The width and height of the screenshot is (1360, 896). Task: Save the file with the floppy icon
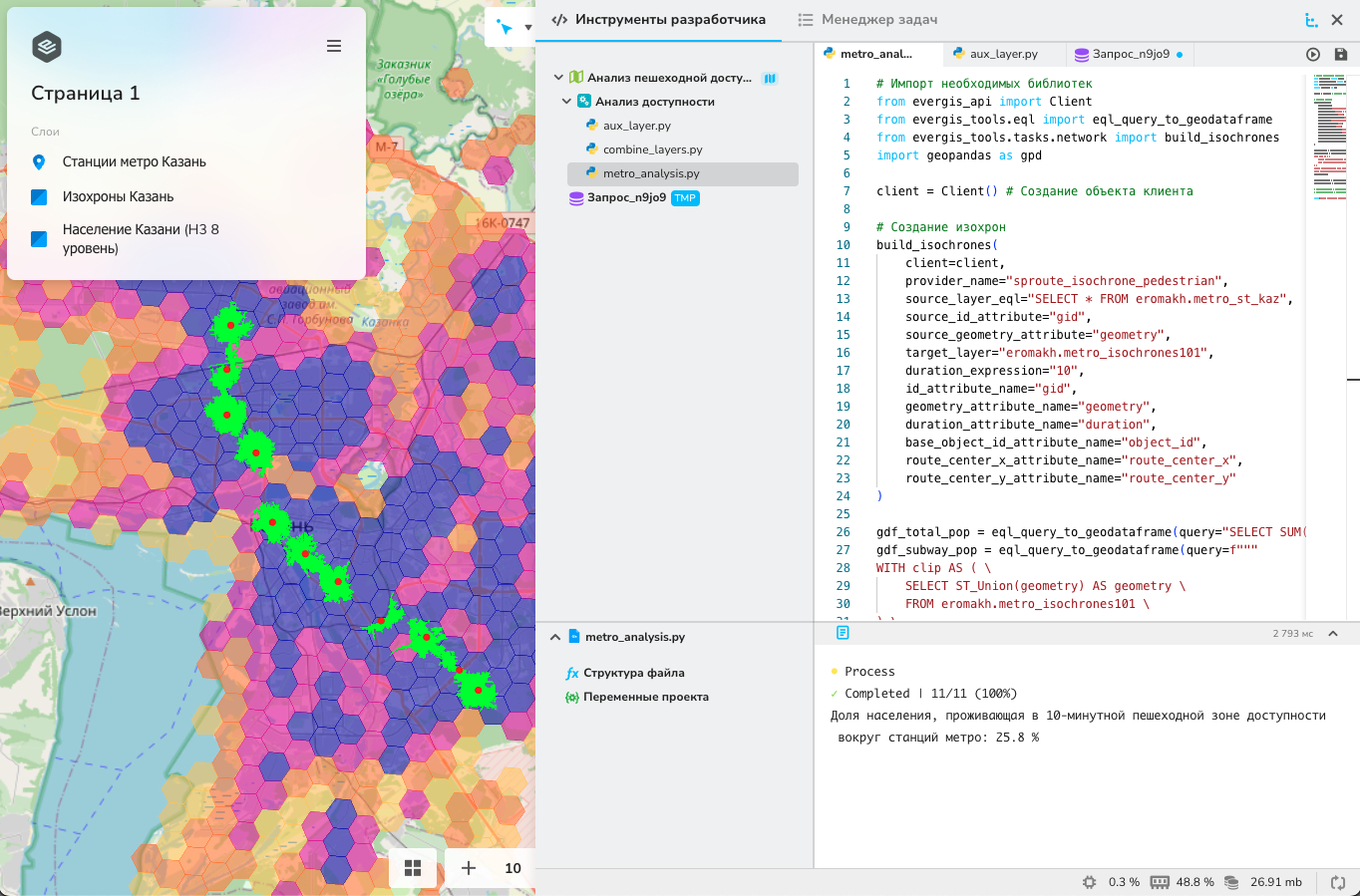click(1341, 55)
